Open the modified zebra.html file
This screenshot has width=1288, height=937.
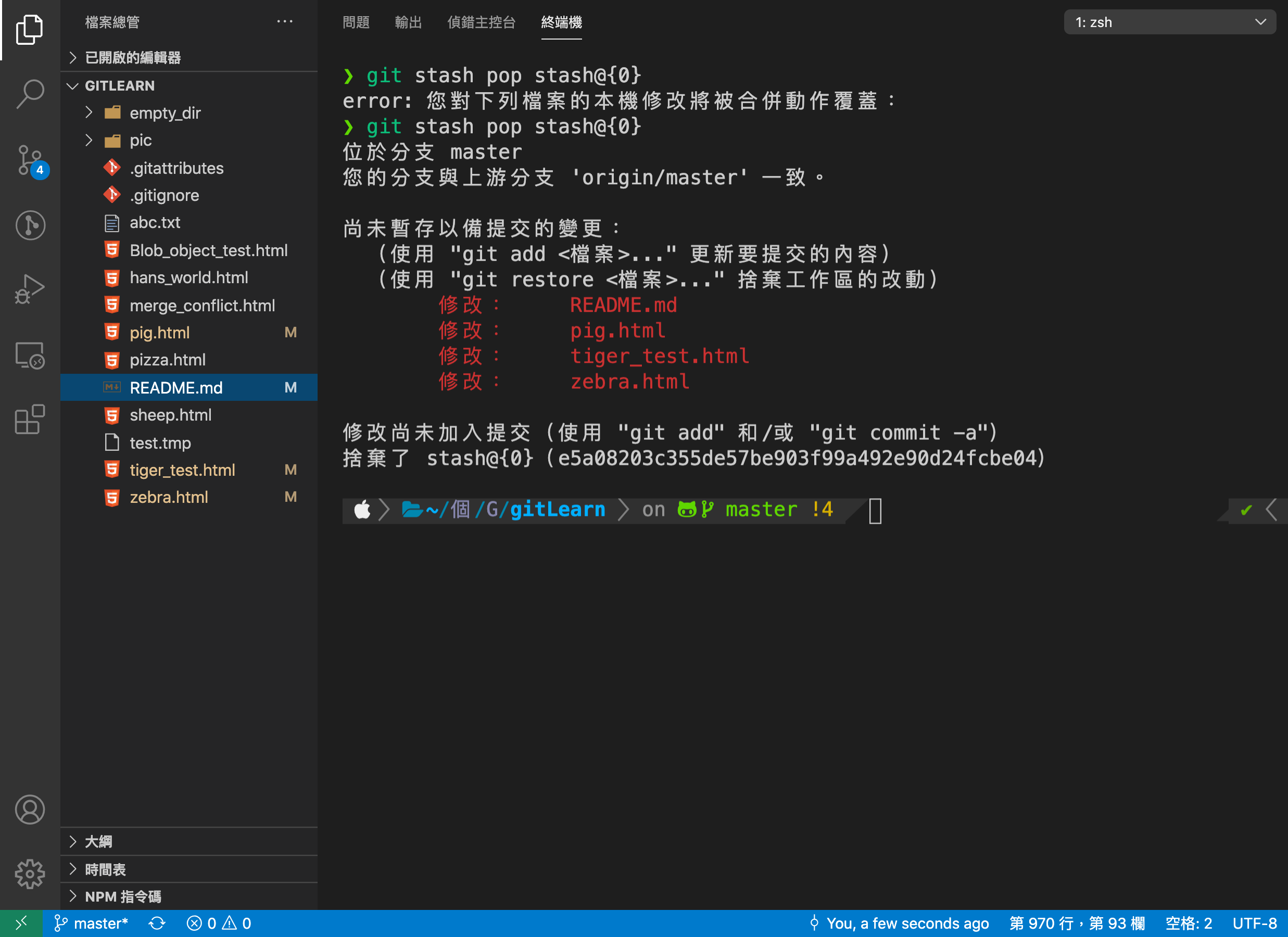pos(188,497)
